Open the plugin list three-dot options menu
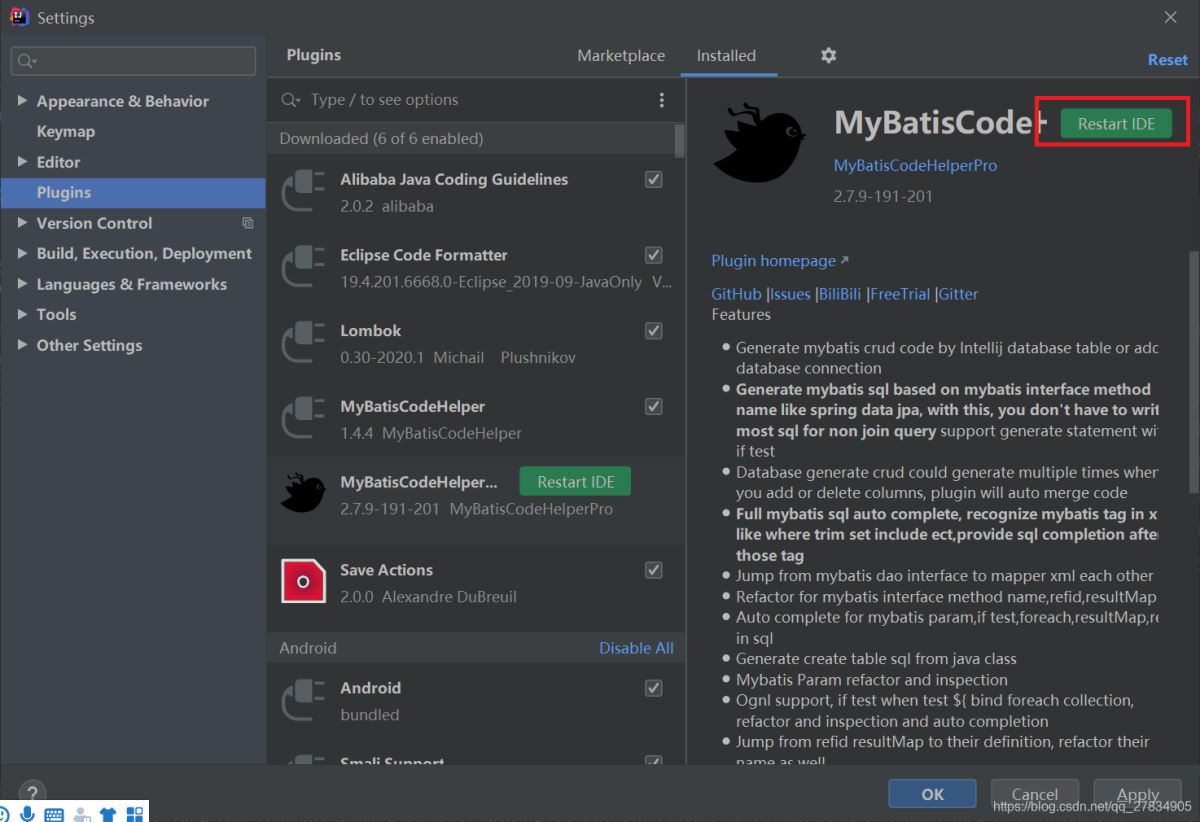The image size is (1200, 822). pos(661,100)
